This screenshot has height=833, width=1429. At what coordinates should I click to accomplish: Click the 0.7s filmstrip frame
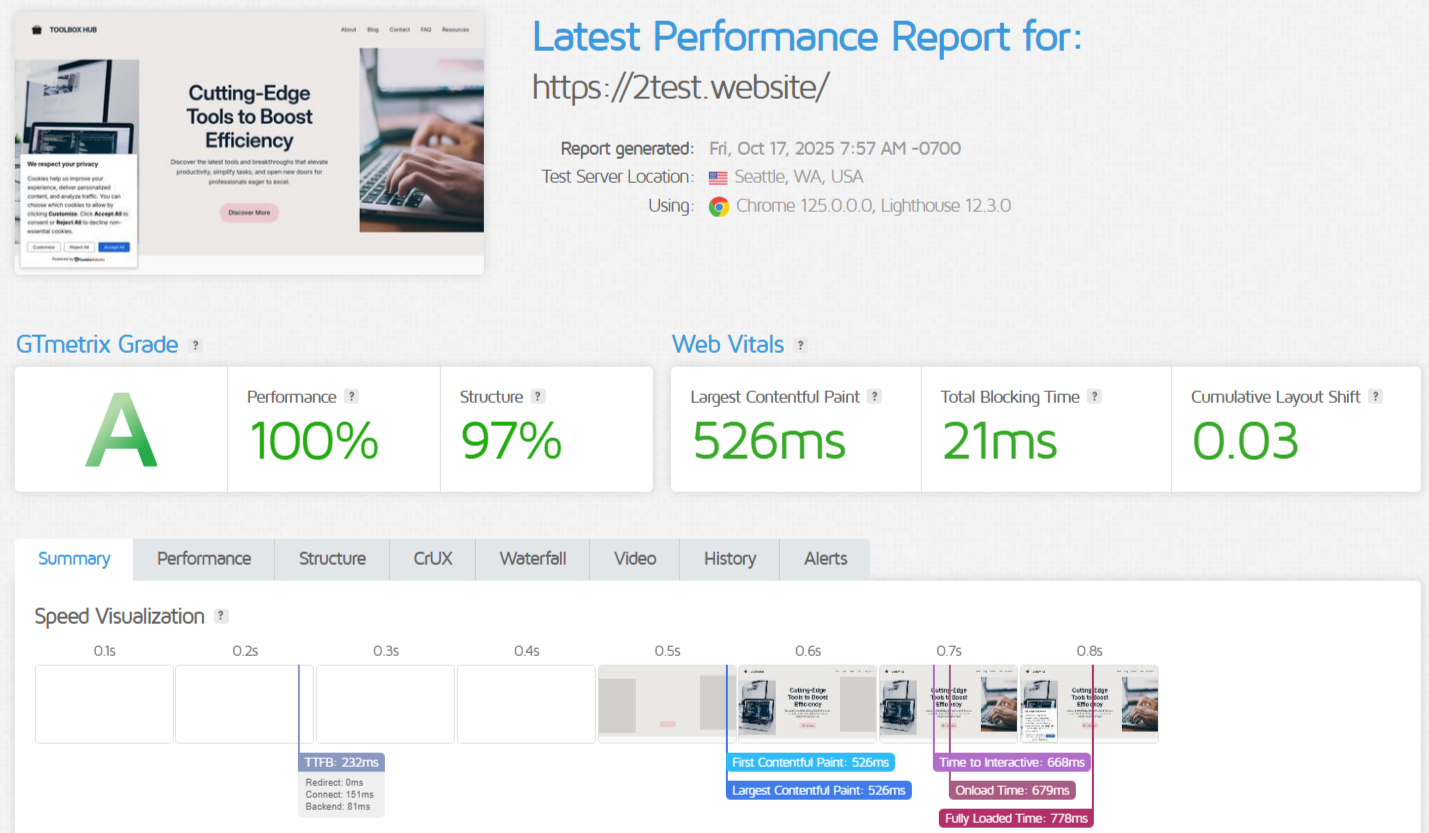click(x=948, y=704)
